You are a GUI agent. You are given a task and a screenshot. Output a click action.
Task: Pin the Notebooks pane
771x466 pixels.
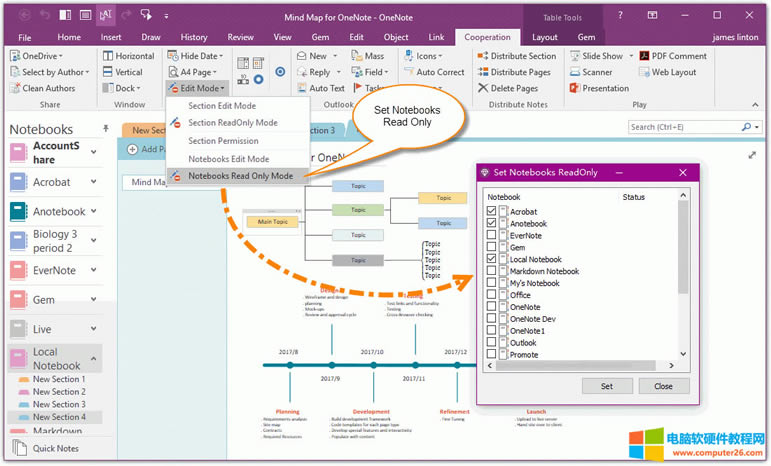(106, 128)
